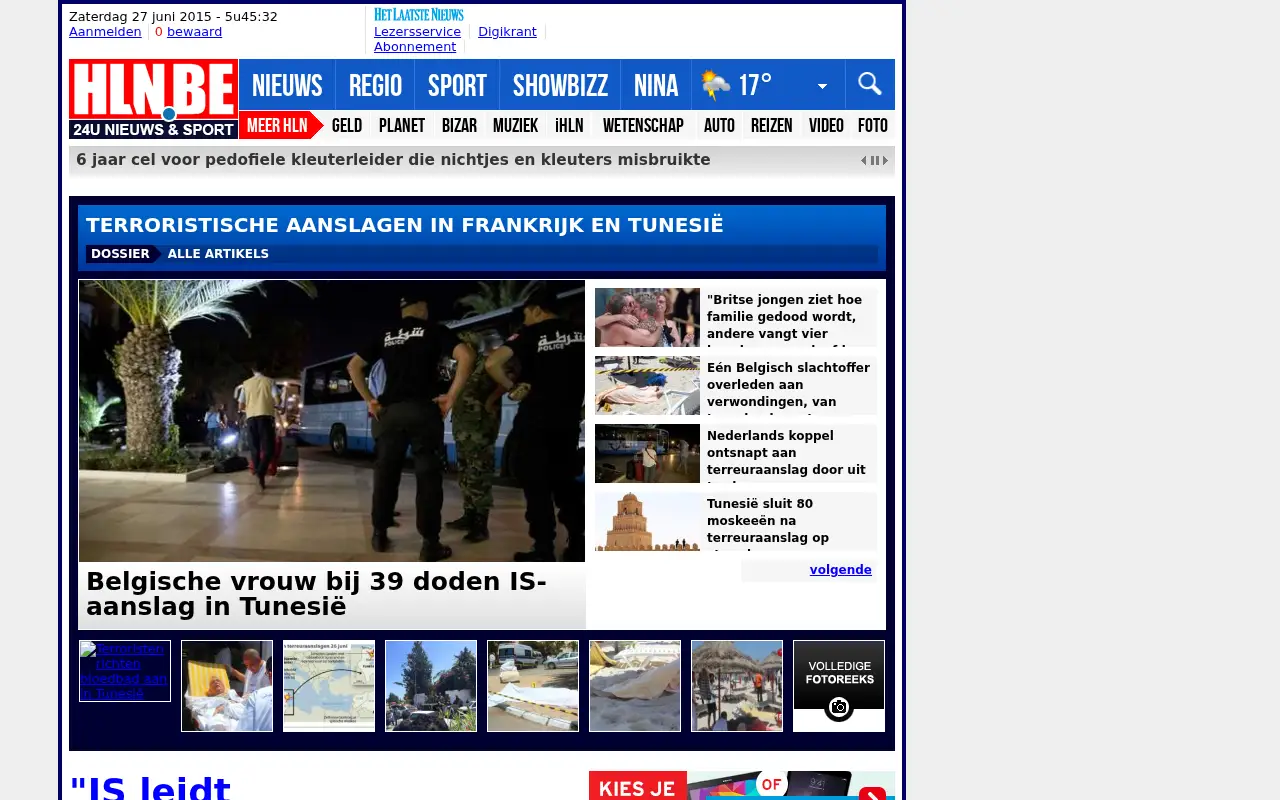The width and height of the screenshot is (1280, 800).
Task: Select the Dossier tab
Action: [x=120, y=254]
